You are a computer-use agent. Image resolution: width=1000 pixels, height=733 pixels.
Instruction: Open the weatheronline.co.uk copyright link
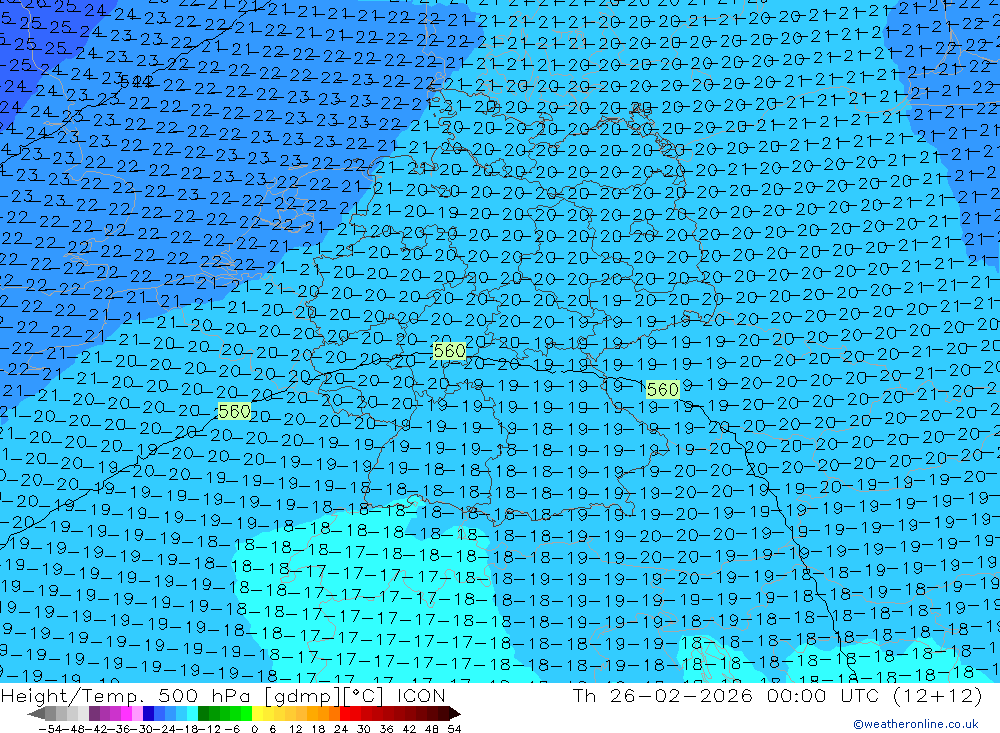click(x=915, y=724)
